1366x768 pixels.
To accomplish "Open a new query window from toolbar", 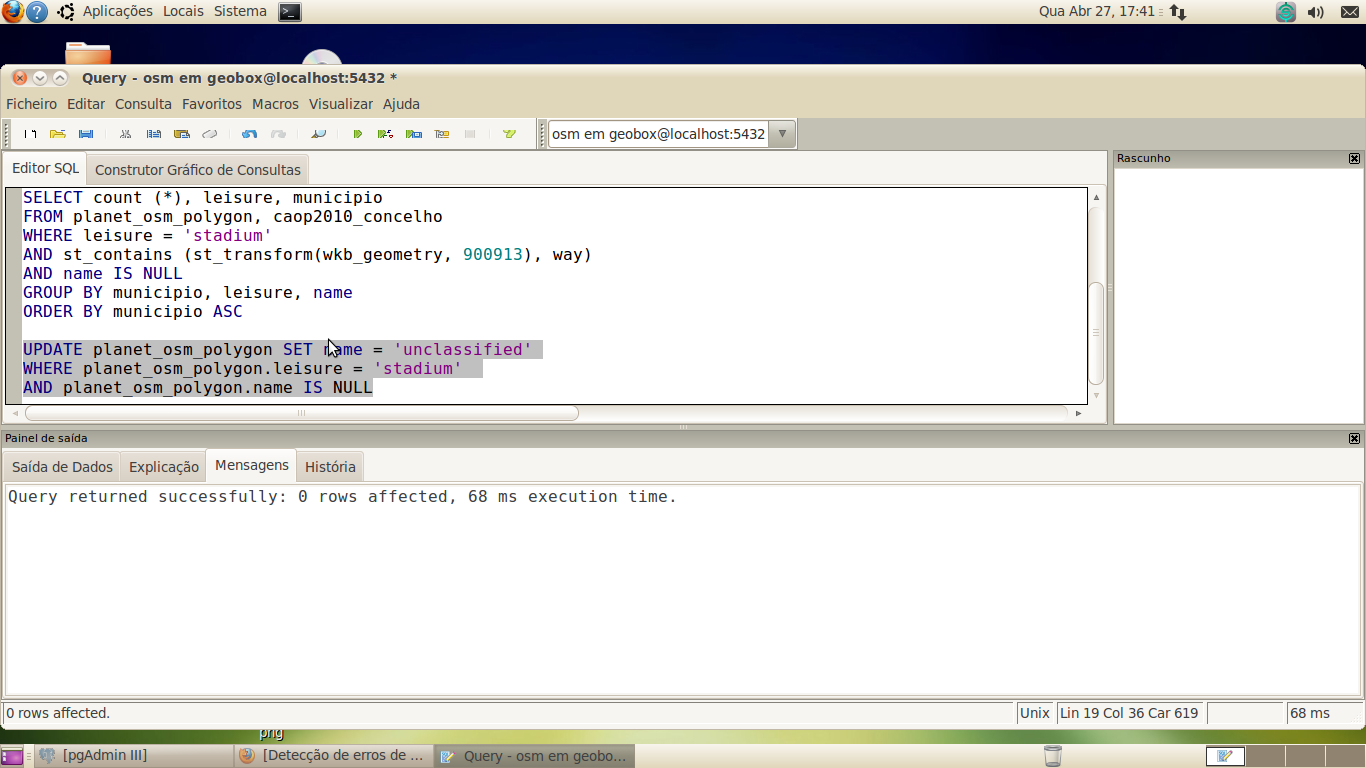I will [30, 134].
